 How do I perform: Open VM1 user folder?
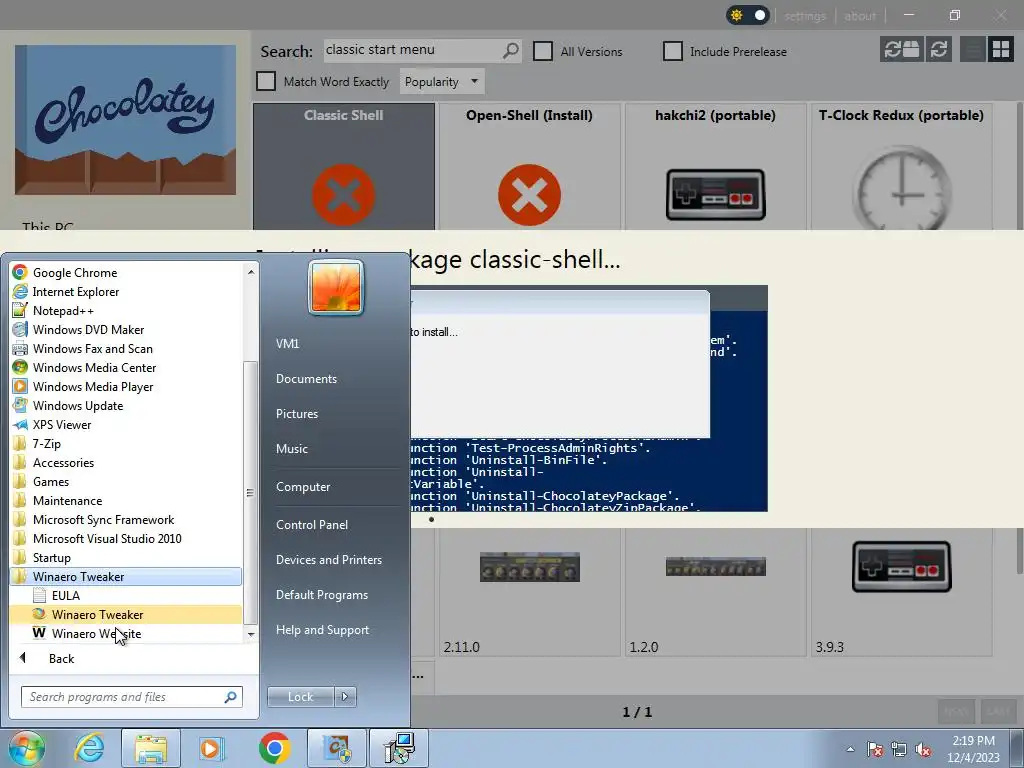click(287, 344)
